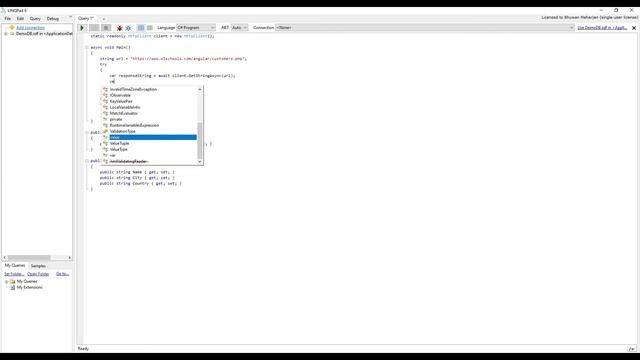Open the File menu
Screen dimensions: 640x360
(x=8, y=19)
